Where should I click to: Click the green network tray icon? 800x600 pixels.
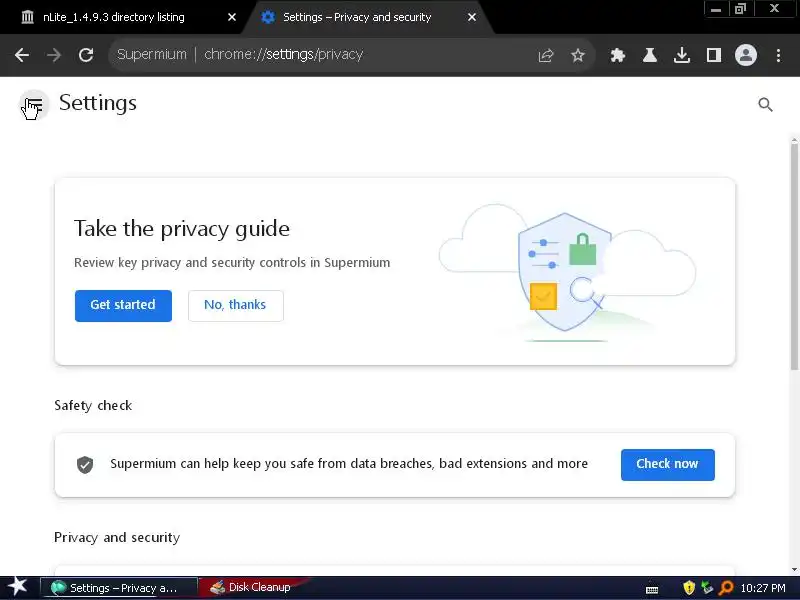pyautogui.click(x=707, y=588)
